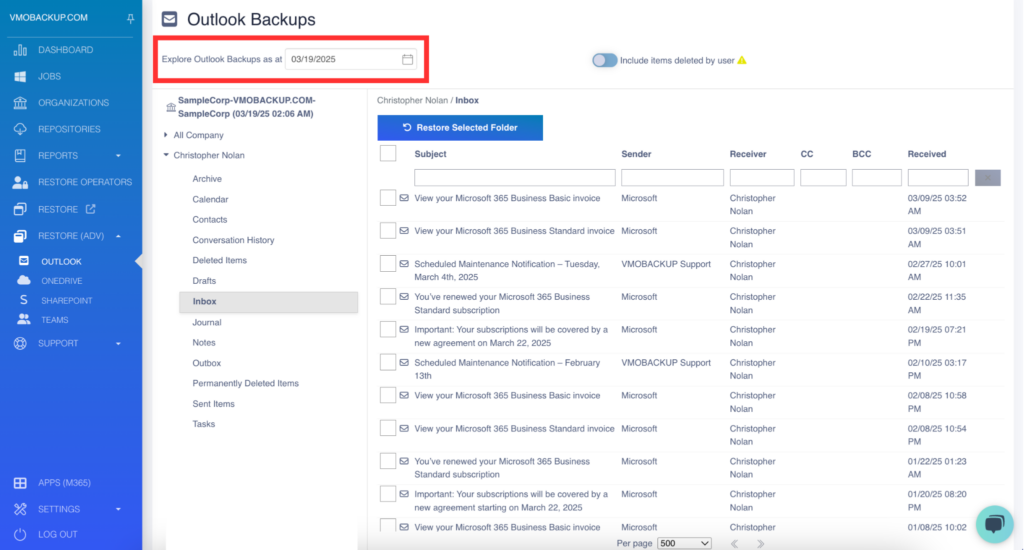This screenshot has width=1024, height=550.
Task: Click the Dashboard icon in sidebar
Action: coord(20,50)
